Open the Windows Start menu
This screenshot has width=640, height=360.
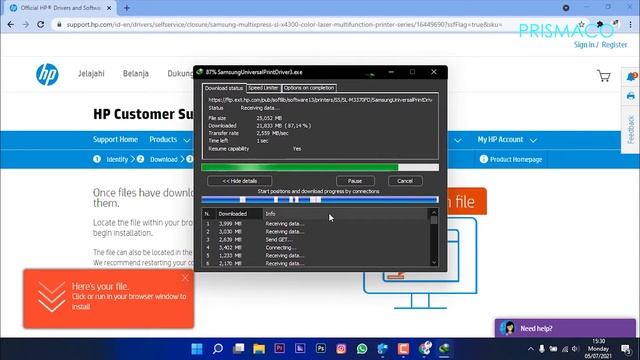click(x=197, y=349)
